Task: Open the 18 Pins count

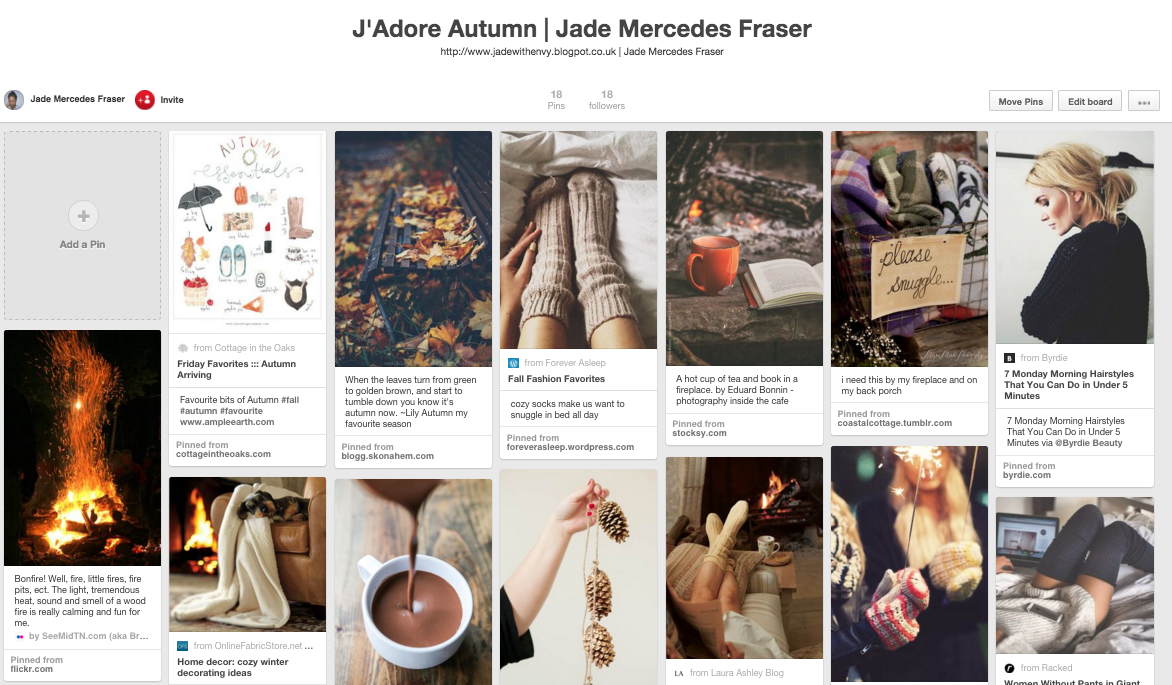Action: click(x=556, y=99)
